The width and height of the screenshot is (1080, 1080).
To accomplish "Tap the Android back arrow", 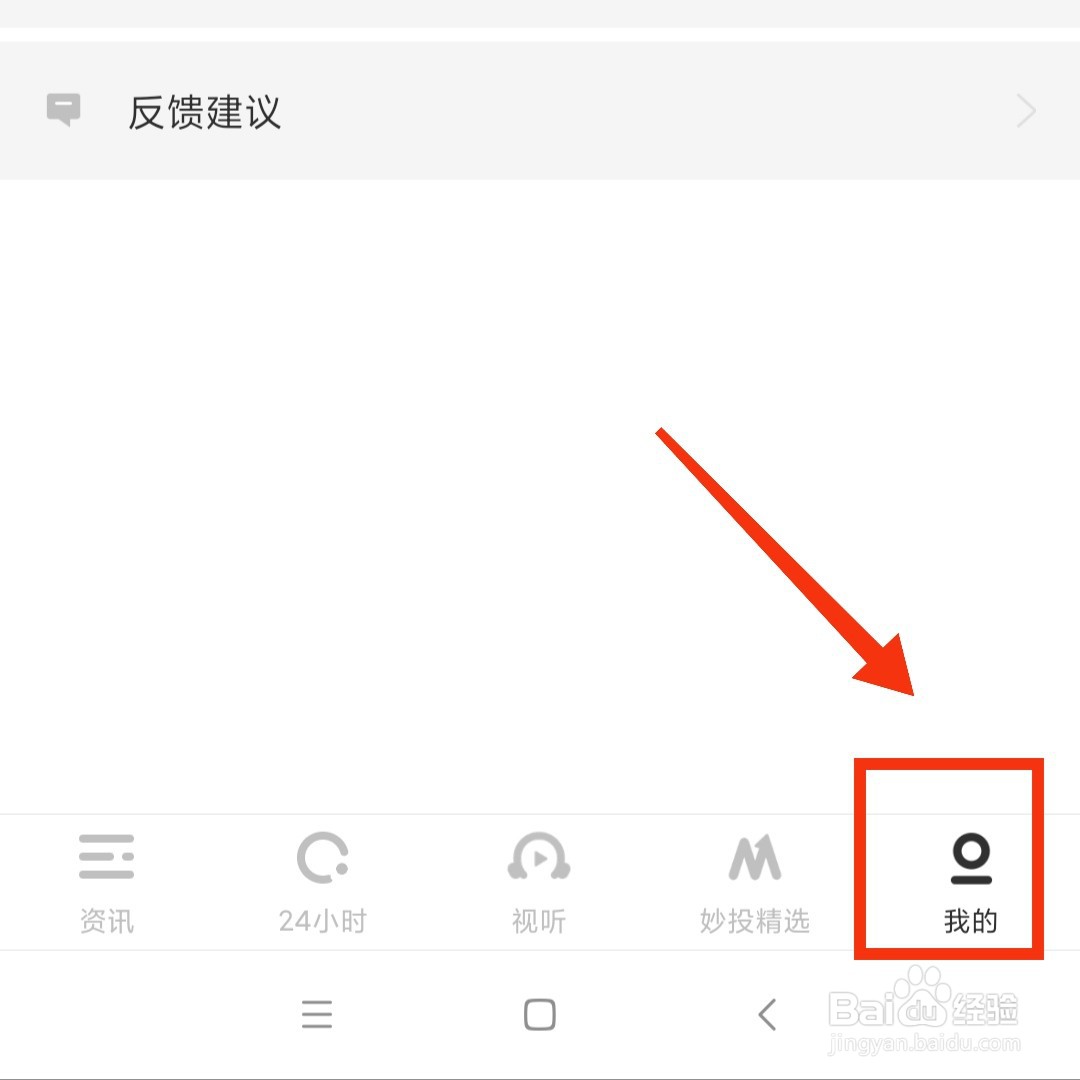I will click(767, 1015).
